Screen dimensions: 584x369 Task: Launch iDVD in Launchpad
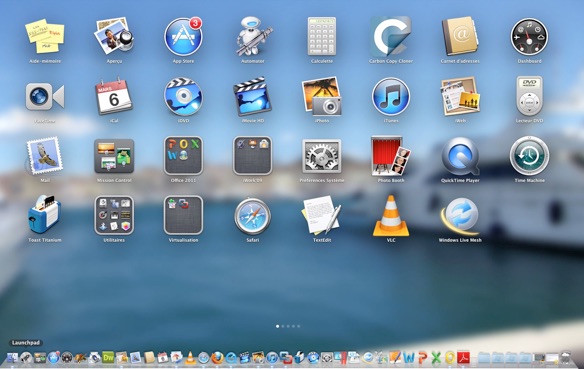[x=183, y=96]
